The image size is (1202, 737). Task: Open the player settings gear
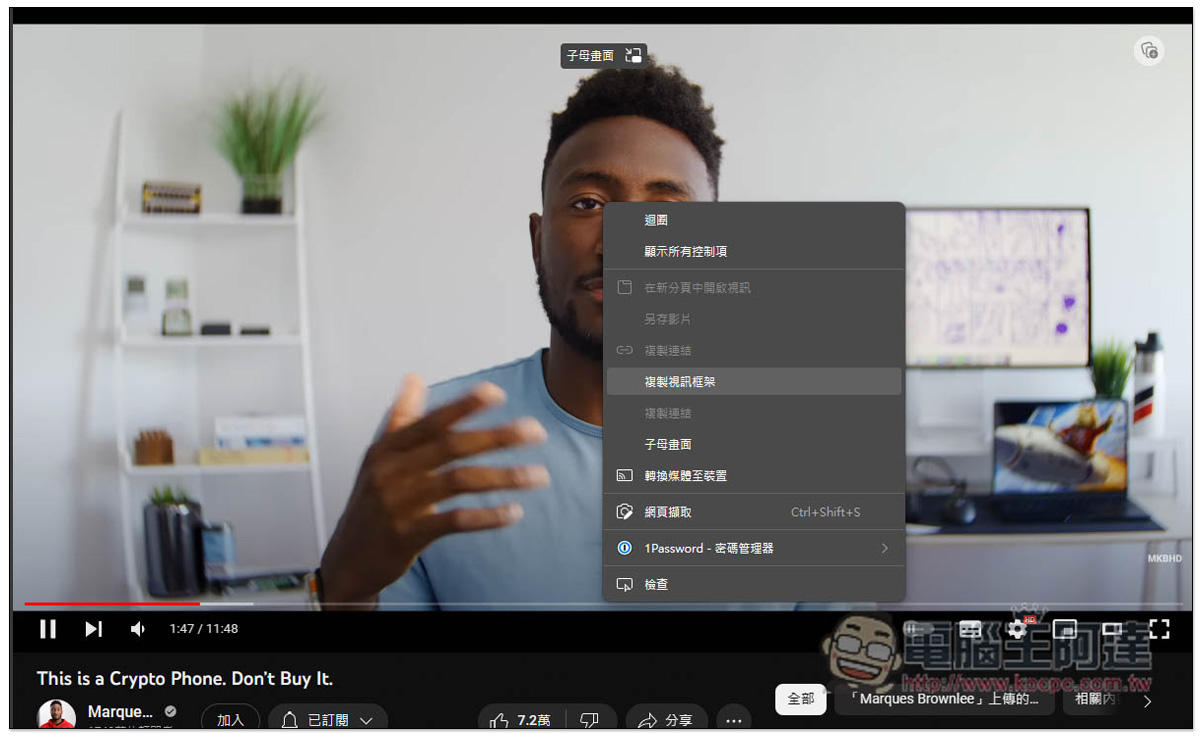1017,629
